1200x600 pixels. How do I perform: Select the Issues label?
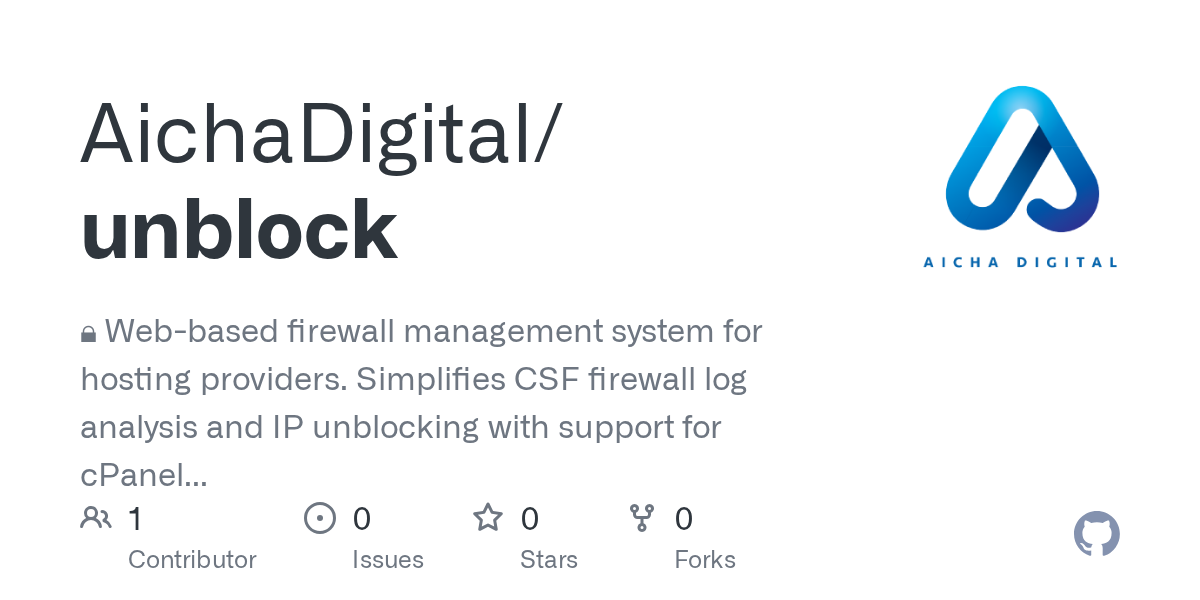388,559
